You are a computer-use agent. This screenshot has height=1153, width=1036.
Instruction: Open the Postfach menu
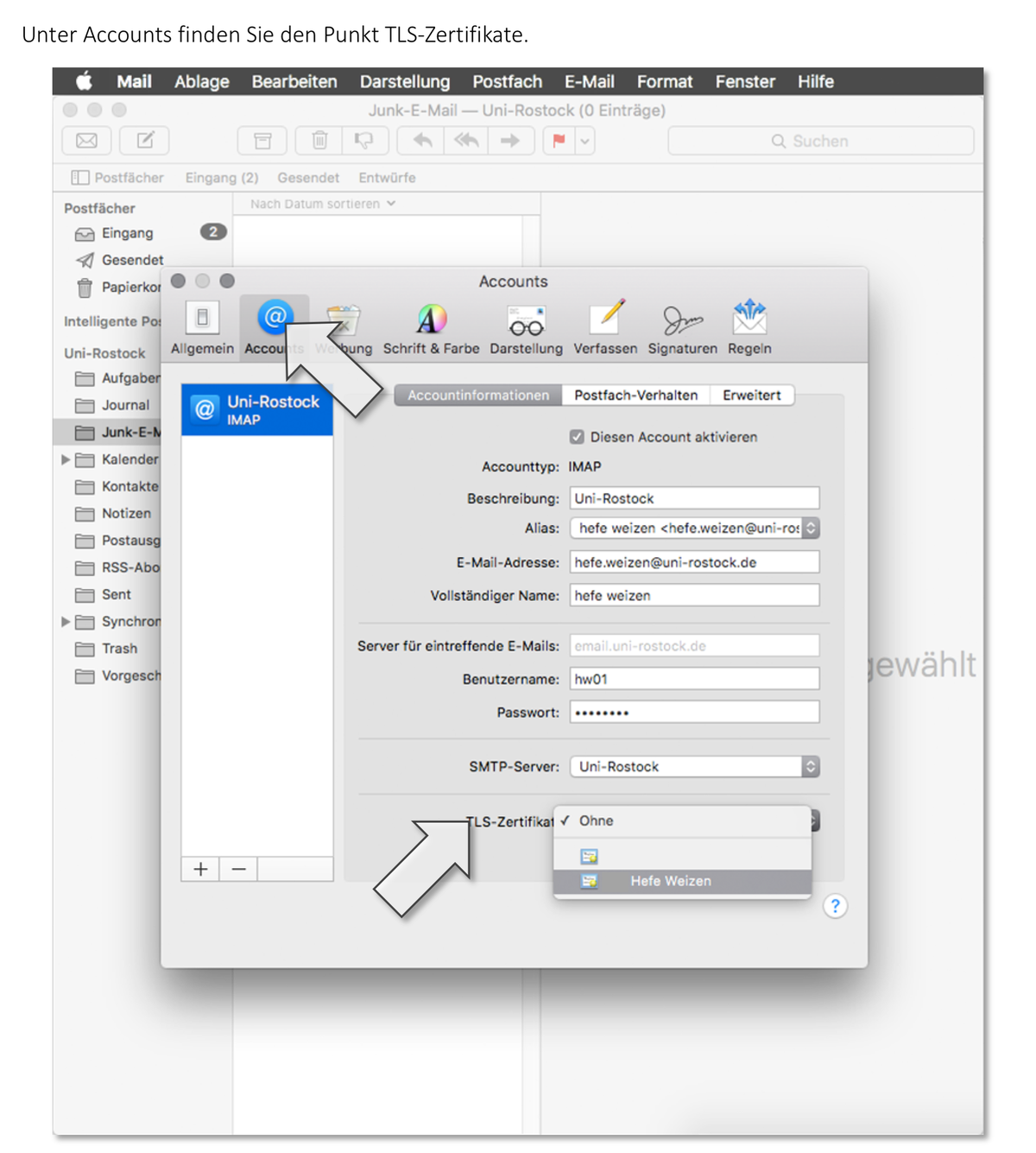point(507,81)
